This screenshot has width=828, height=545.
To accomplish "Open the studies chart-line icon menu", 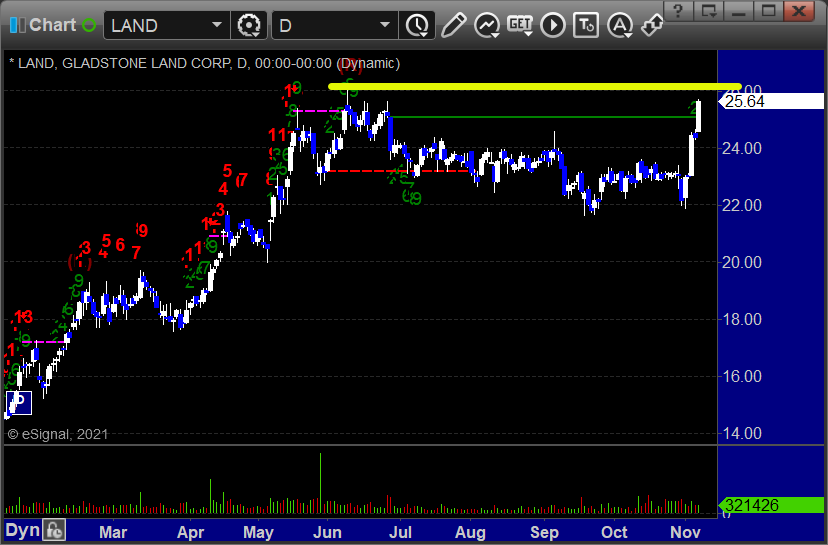I will coord(487,25).
